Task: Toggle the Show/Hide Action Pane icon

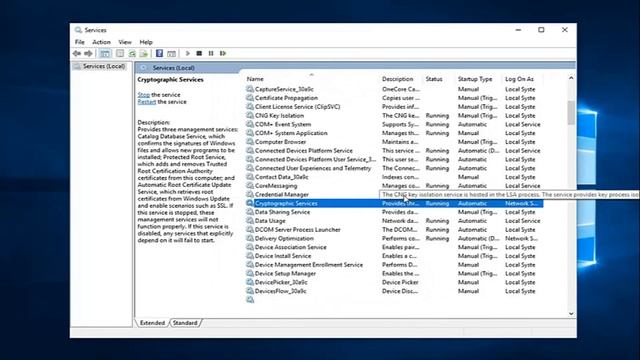Action: click(171, 53)
